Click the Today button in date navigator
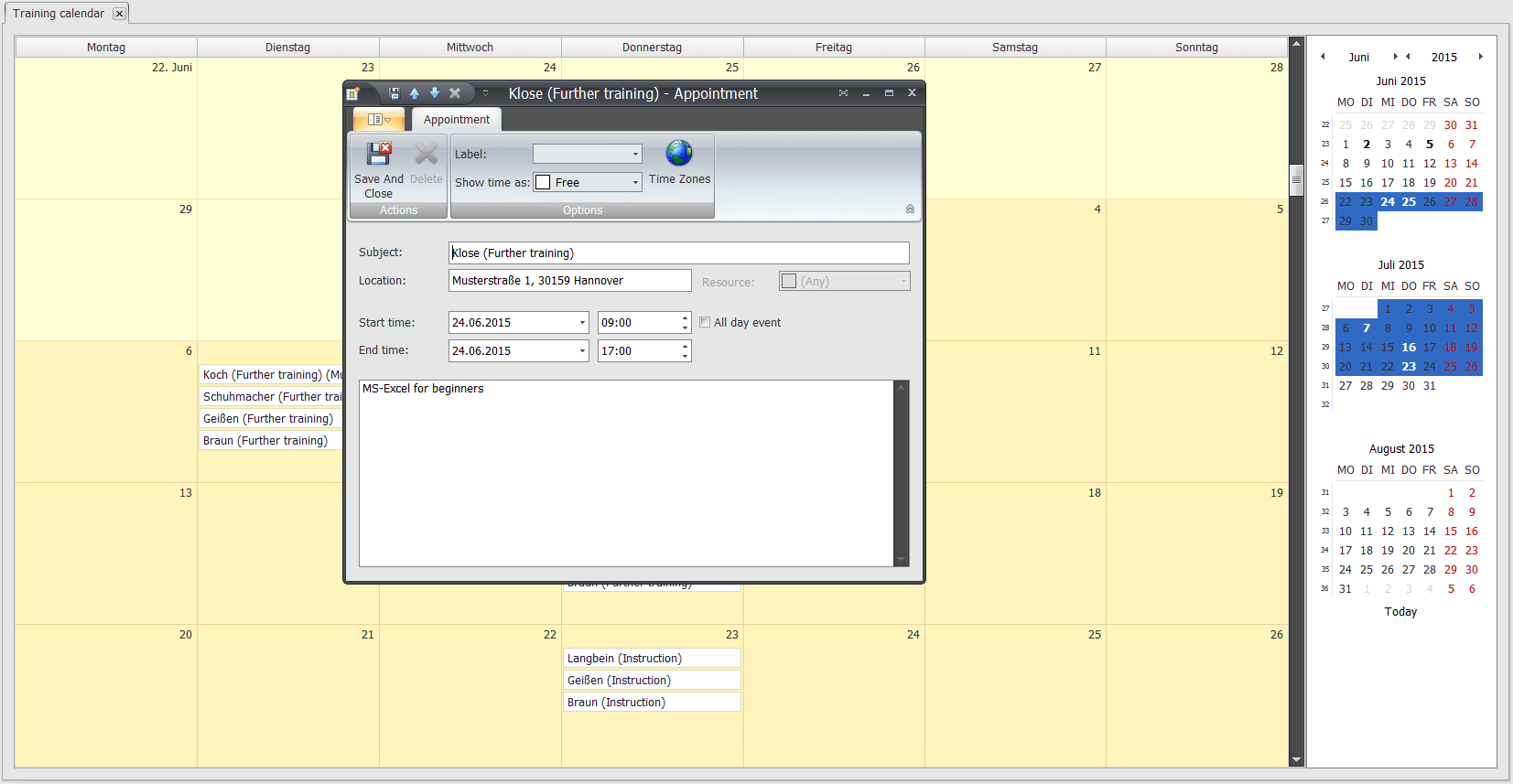The image size is (1513, 784). click(x=1400, y=612)
